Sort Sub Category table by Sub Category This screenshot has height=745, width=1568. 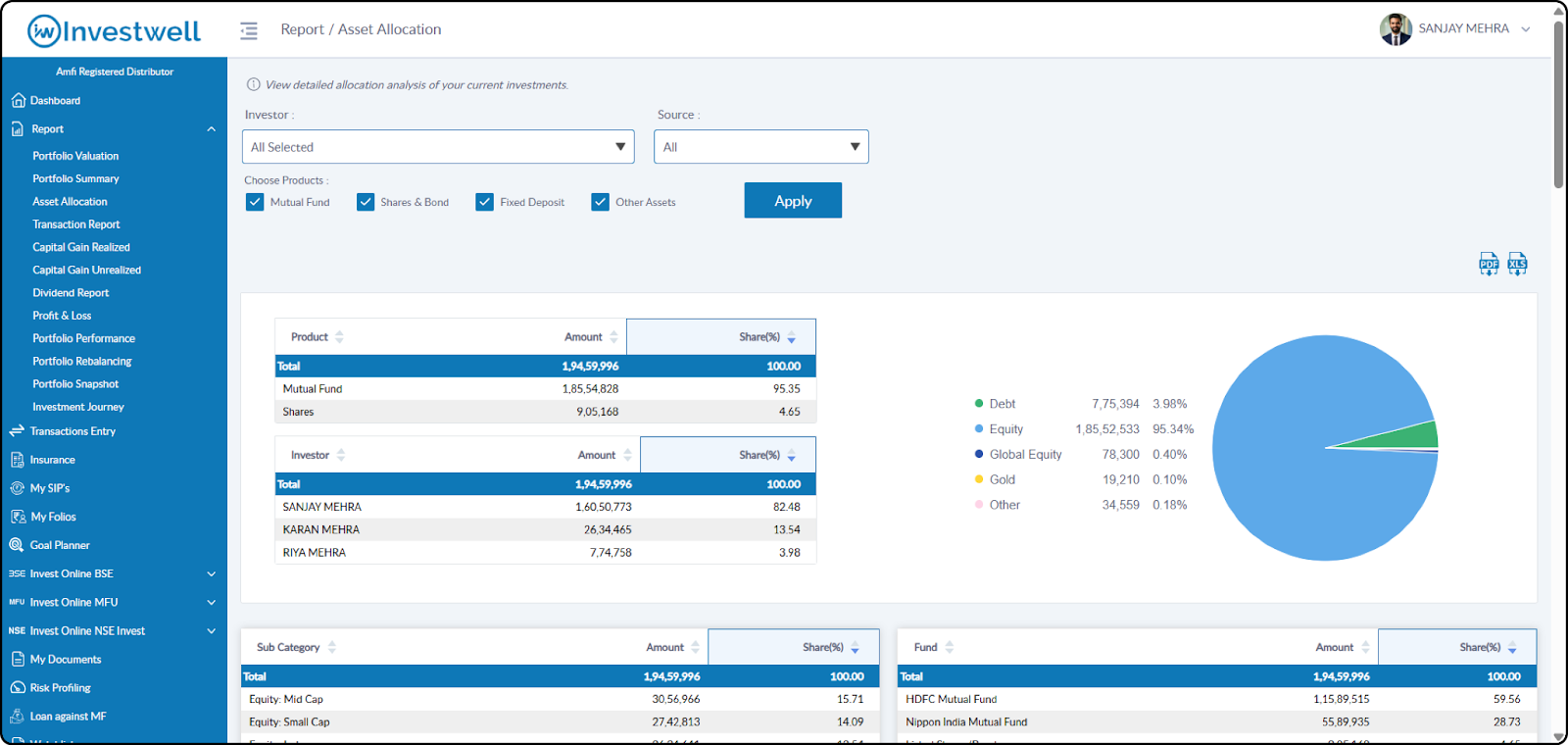click(x=332, y=647)
